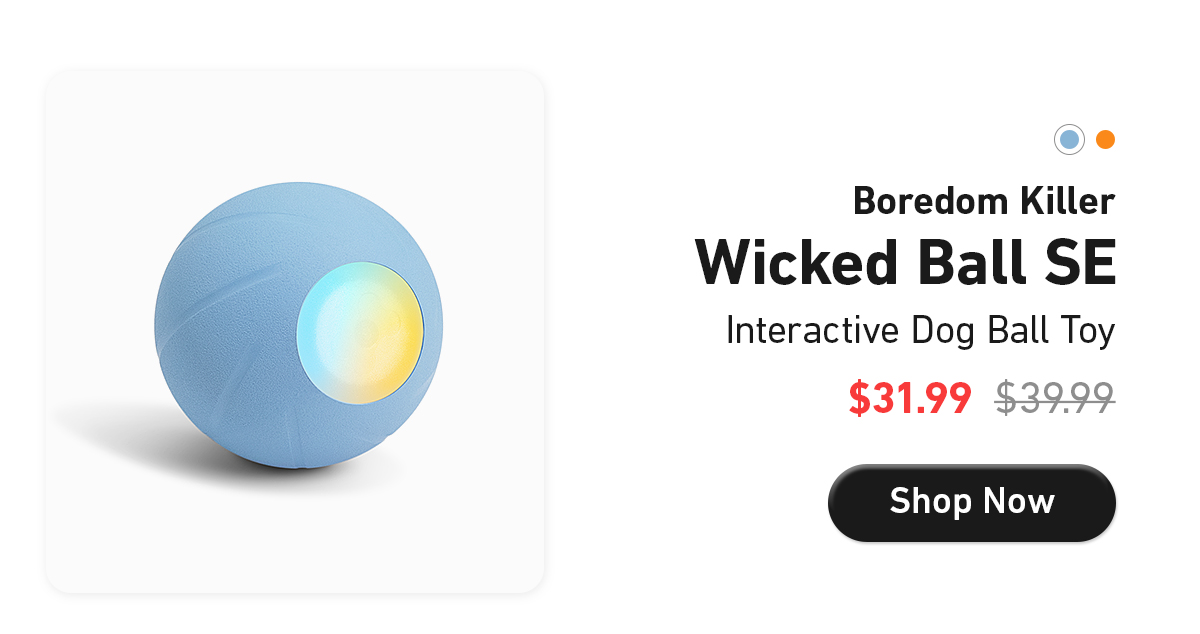Screen dimensions: 1200x634
Task: Click the word "Killer" in the tagline
Action: pyautogui.click(x=1064, y=201)
